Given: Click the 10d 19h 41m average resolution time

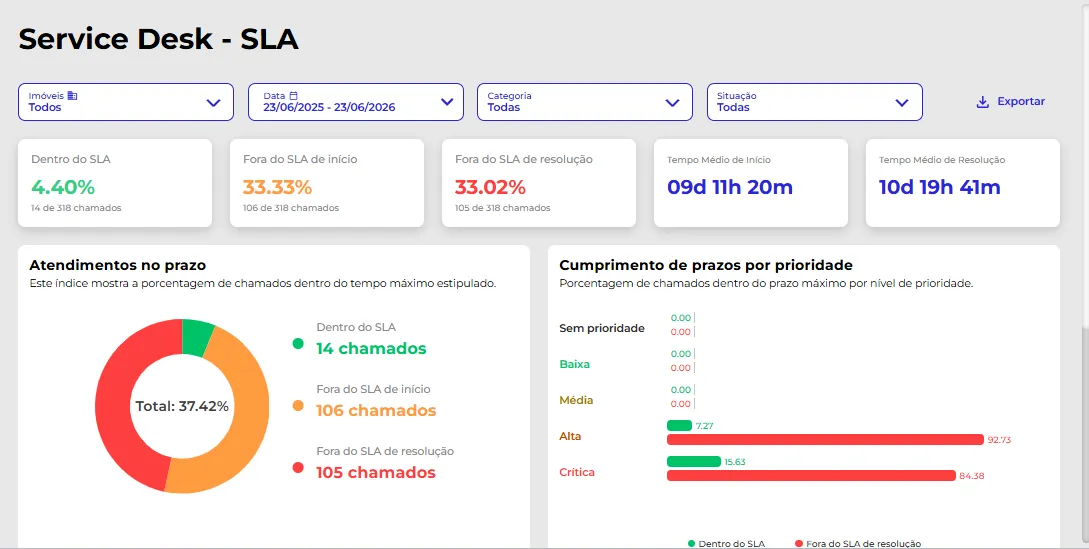Looking at the screenshot, I should point(940,187).
